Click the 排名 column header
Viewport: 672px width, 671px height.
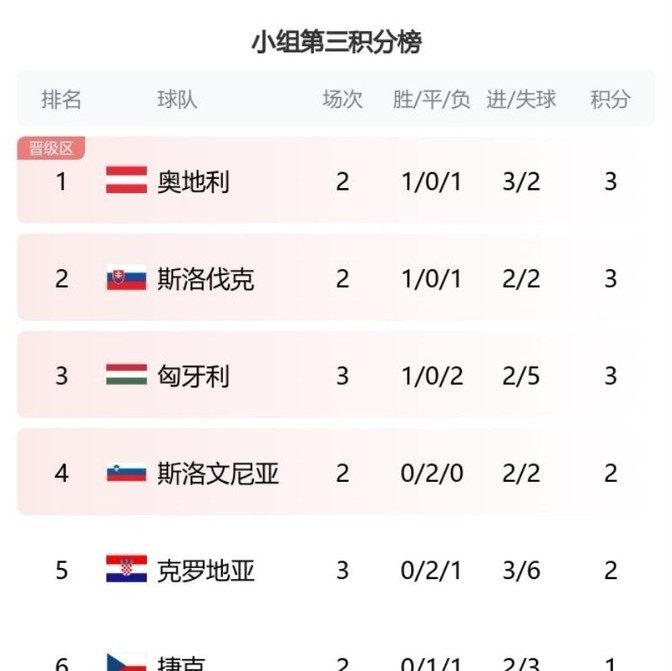[61, 99]
